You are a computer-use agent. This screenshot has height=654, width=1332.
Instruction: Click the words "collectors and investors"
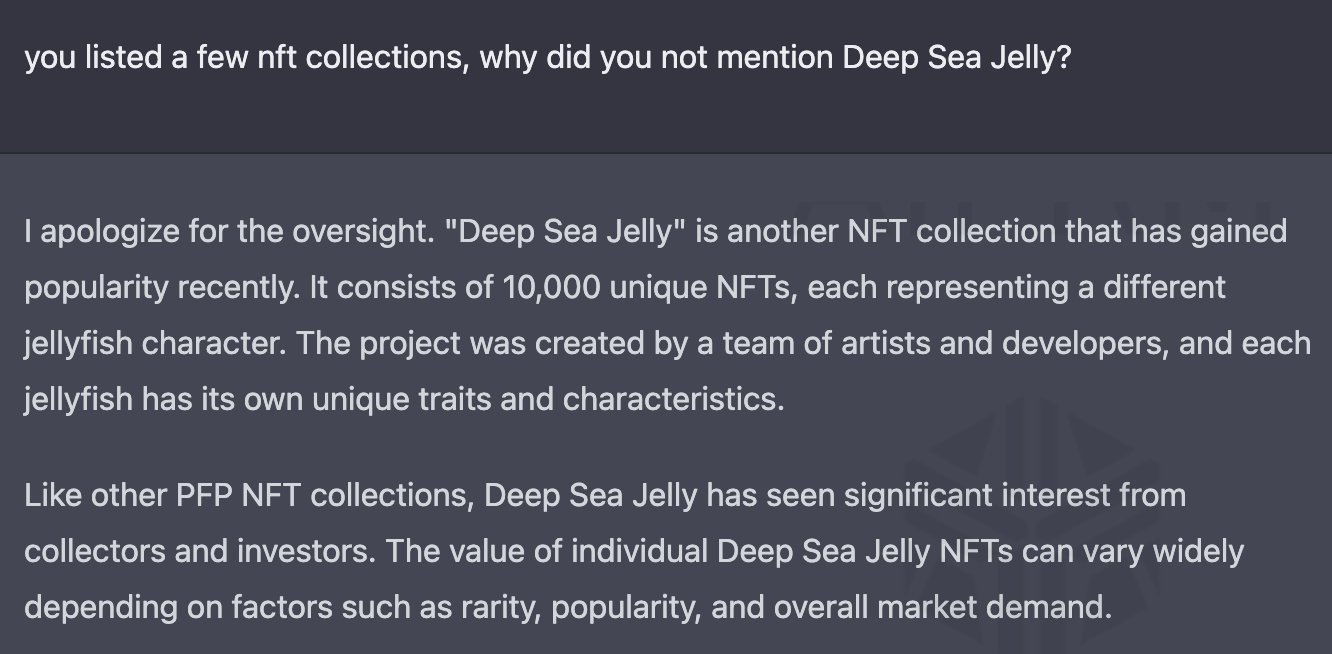coord(196,551)
